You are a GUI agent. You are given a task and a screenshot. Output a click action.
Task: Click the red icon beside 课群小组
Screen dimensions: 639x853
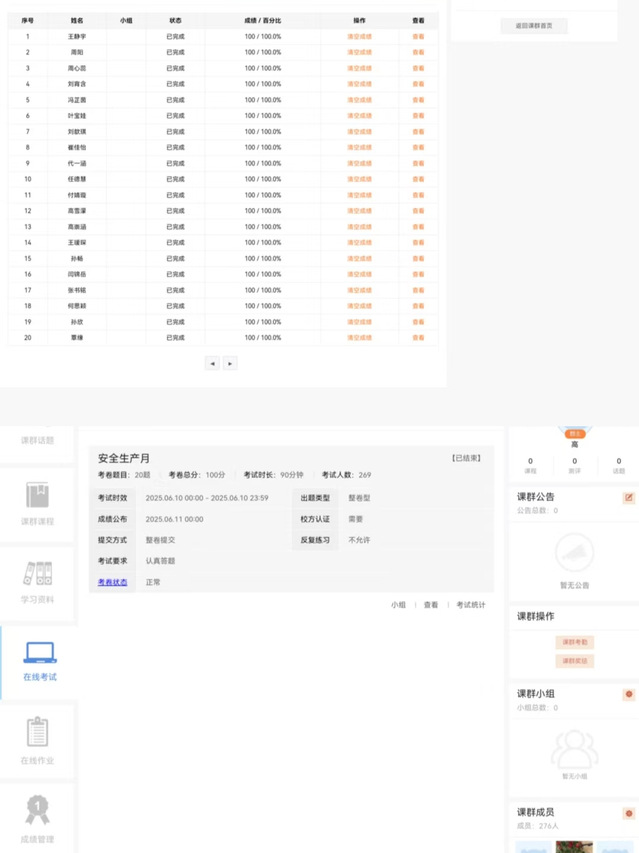(629, 694)
